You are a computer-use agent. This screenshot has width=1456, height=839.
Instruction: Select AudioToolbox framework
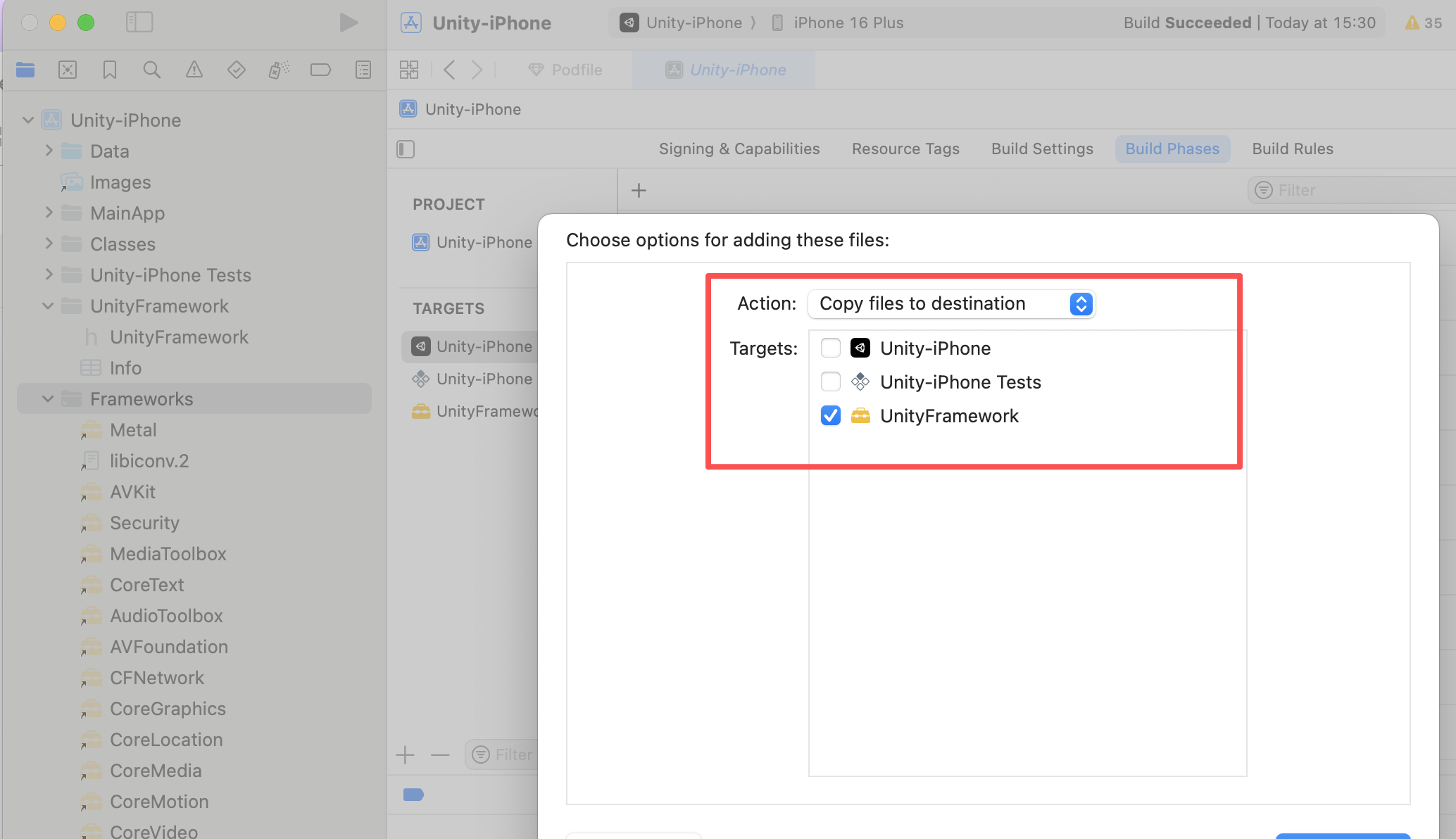166,616
